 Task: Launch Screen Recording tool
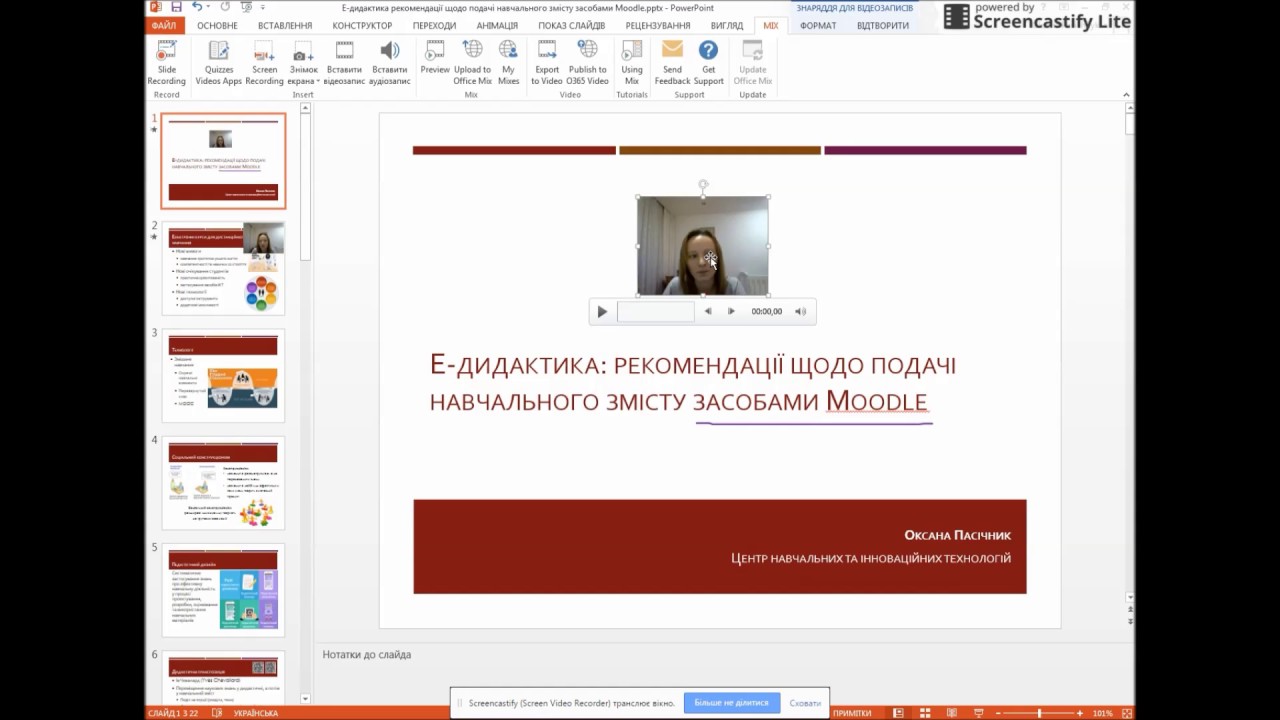[264, 62]
